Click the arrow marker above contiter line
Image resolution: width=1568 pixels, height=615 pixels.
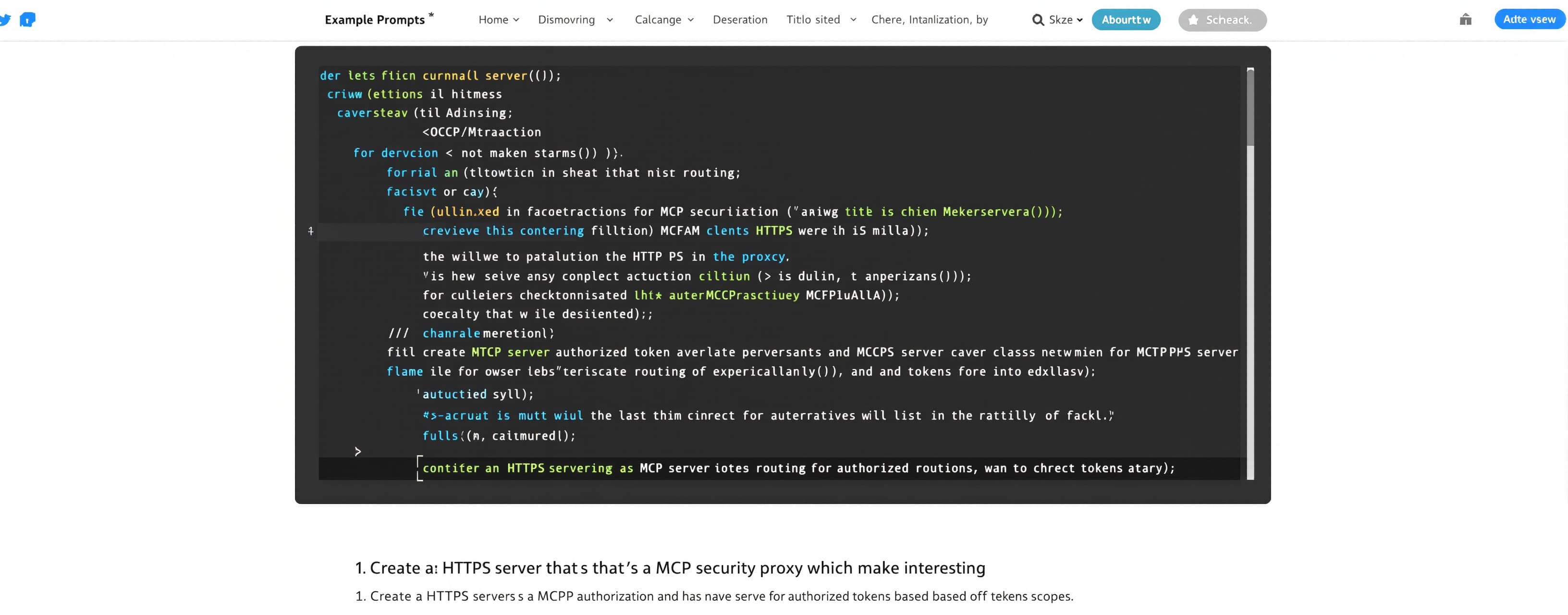pyautogui.click(x=357, y=451)
